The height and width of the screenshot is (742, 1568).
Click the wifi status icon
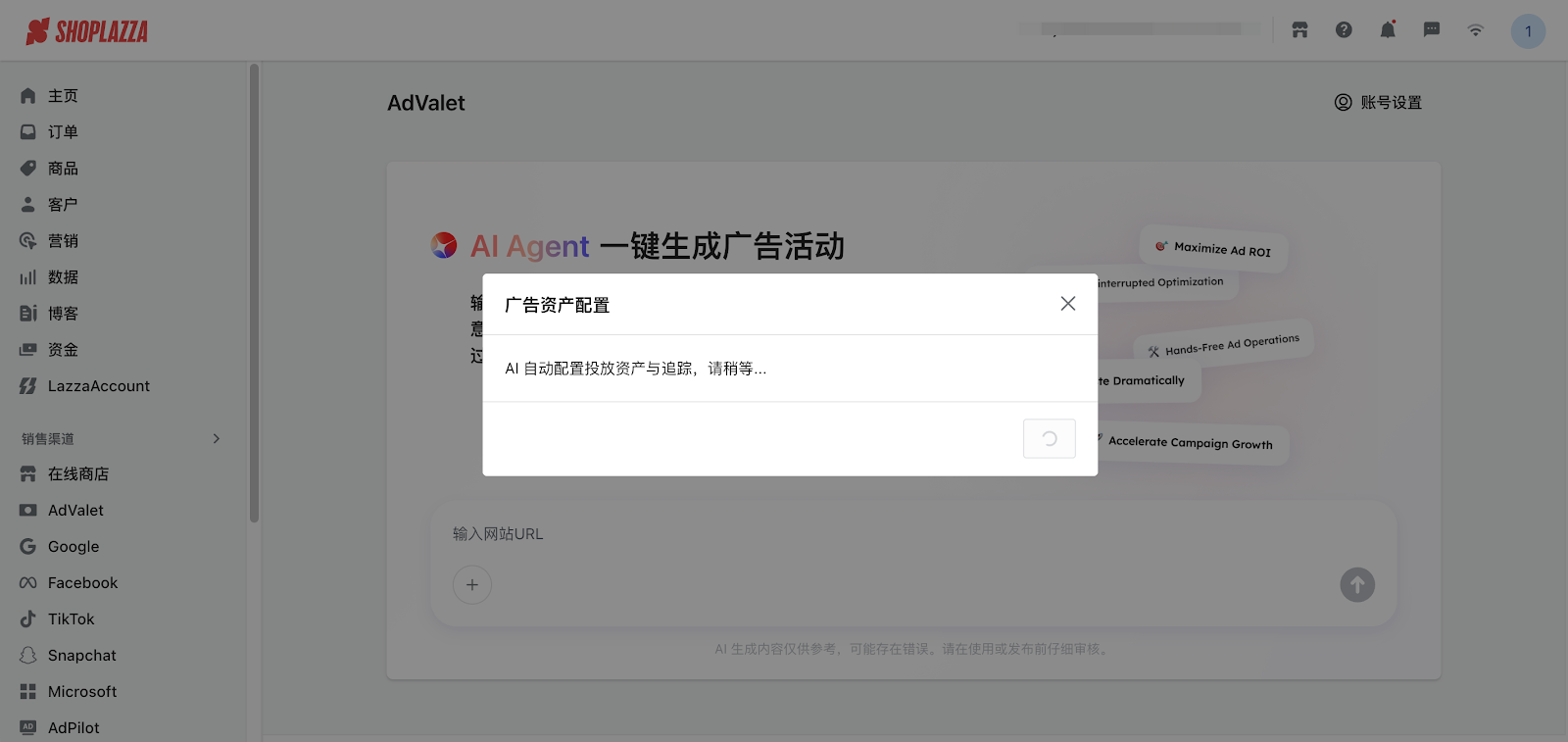point(1475,30)
